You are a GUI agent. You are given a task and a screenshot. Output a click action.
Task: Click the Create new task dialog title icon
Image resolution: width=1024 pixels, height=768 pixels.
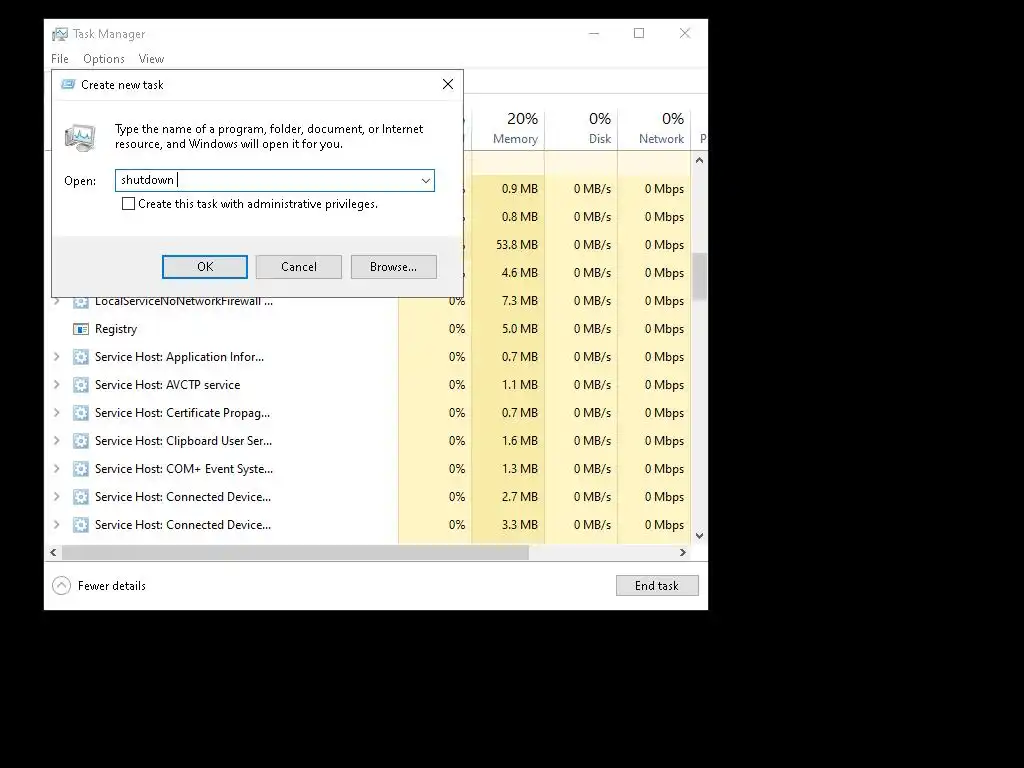pos(68,84)
